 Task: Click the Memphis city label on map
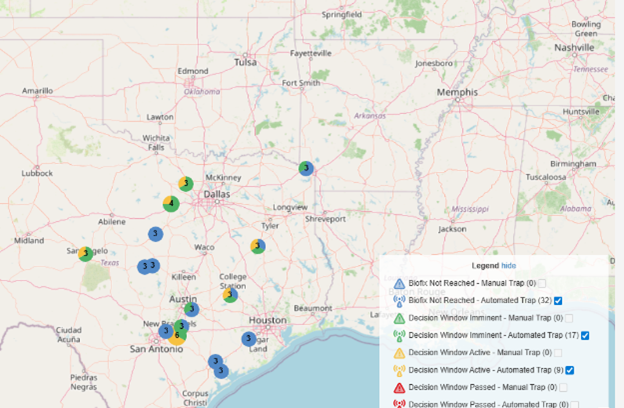coord(457,92)
